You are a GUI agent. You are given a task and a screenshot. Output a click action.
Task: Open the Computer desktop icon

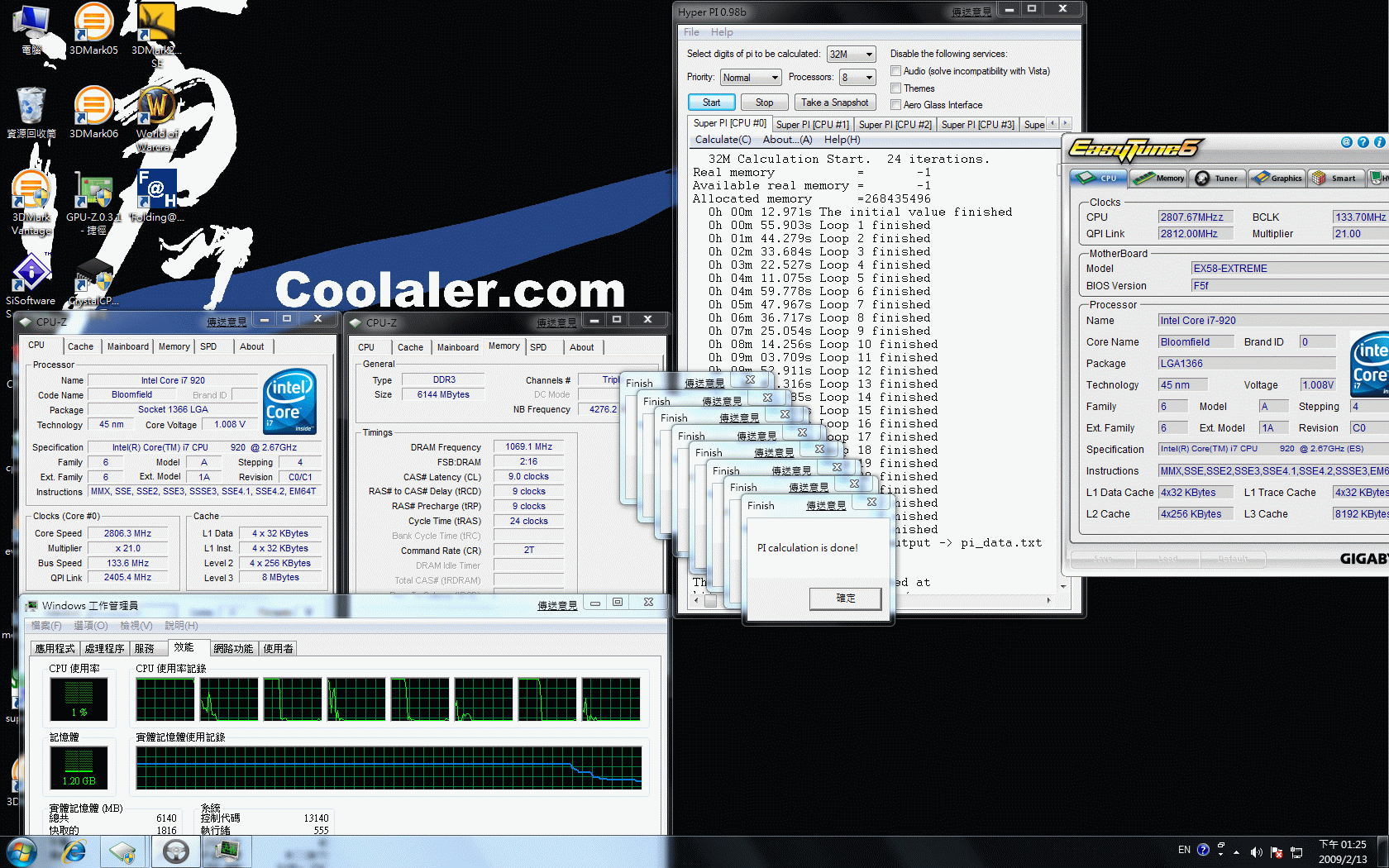pos(31,29)
